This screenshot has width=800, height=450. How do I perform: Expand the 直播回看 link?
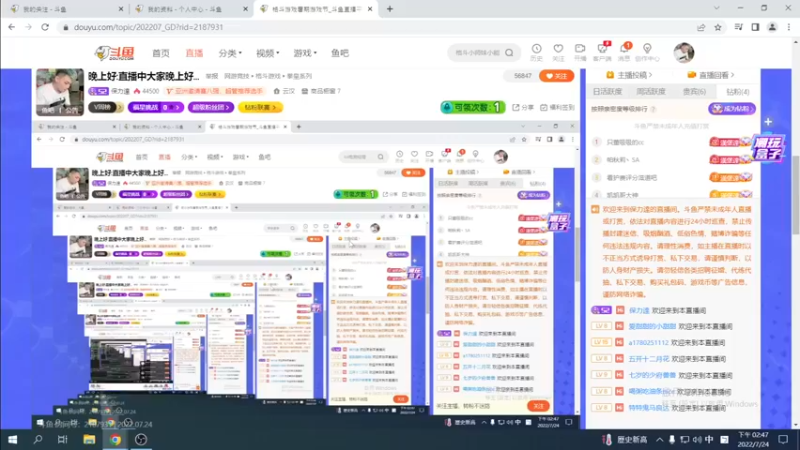[711, 75]
